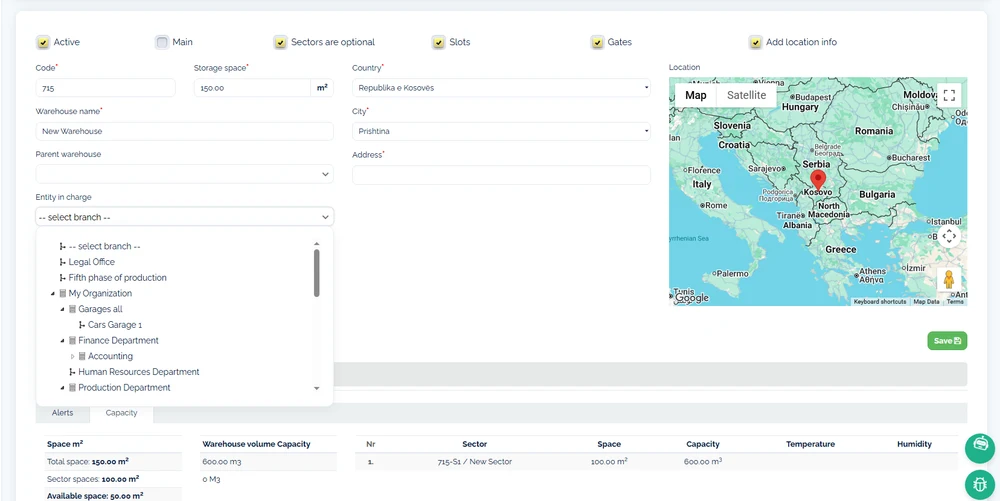1000x501 pixels.
Task: Click the green Save button
Action: [947, 341]
